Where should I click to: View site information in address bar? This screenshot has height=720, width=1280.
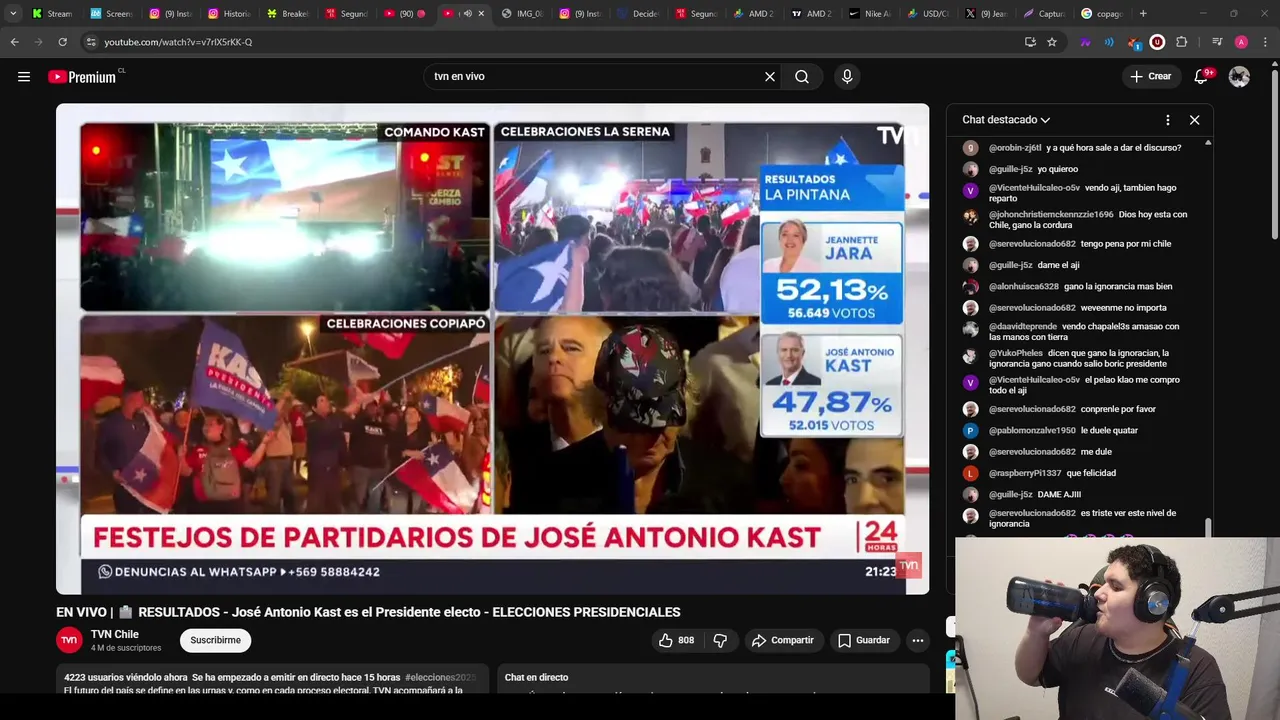coord(91,42)
